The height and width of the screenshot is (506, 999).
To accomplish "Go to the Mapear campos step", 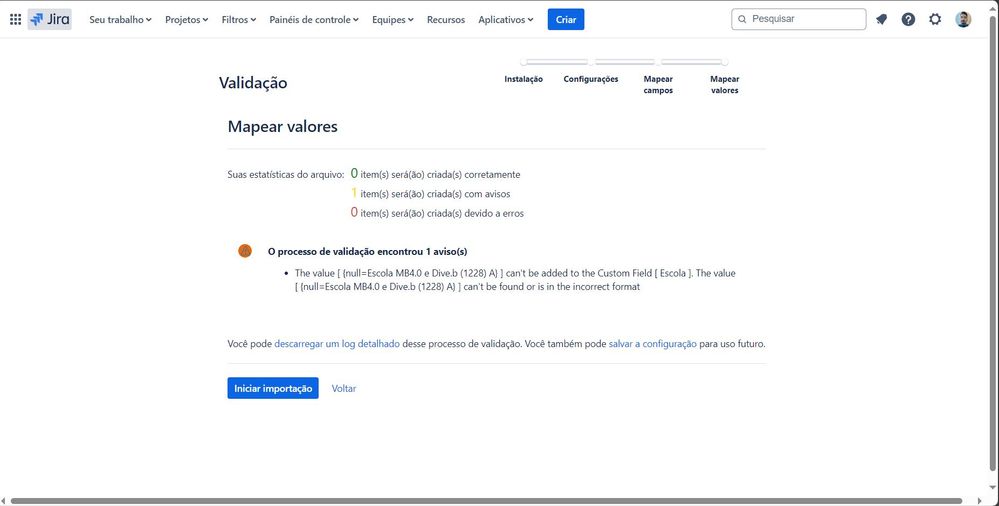I will 658,85.
